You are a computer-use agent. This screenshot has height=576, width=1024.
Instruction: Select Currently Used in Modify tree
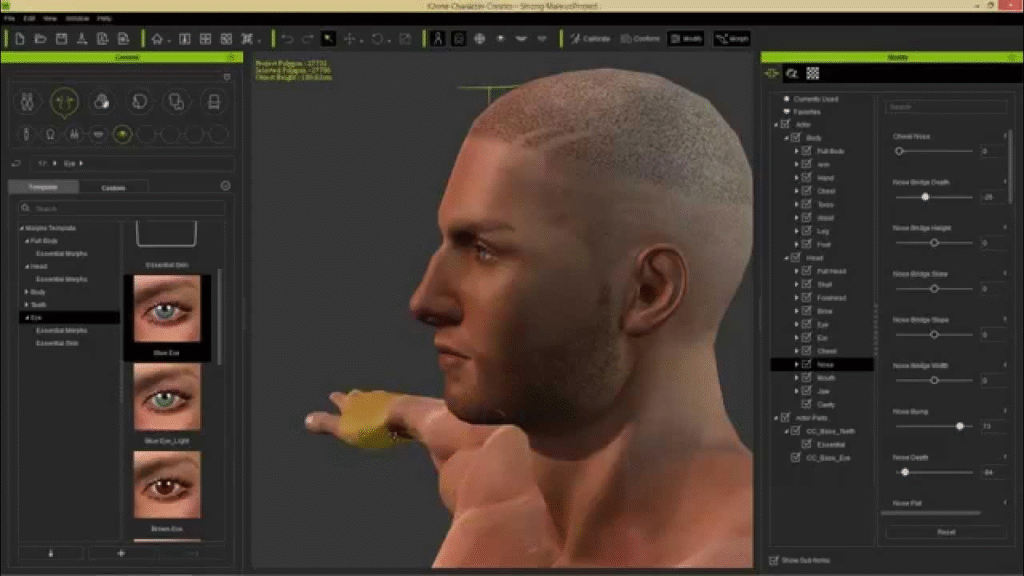coord(815,99)
